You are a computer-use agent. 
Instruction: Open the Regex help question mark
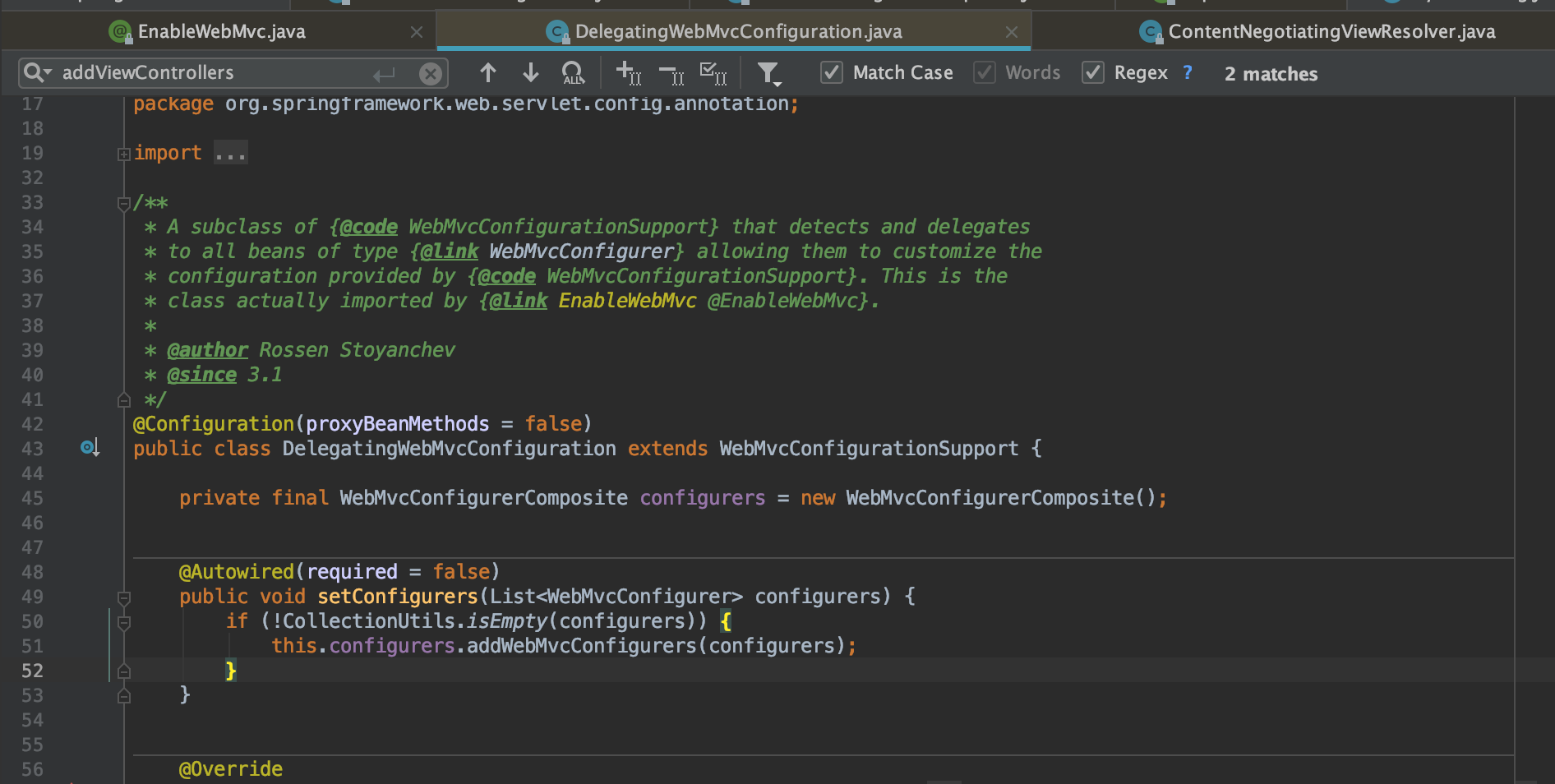point(1188,72)
